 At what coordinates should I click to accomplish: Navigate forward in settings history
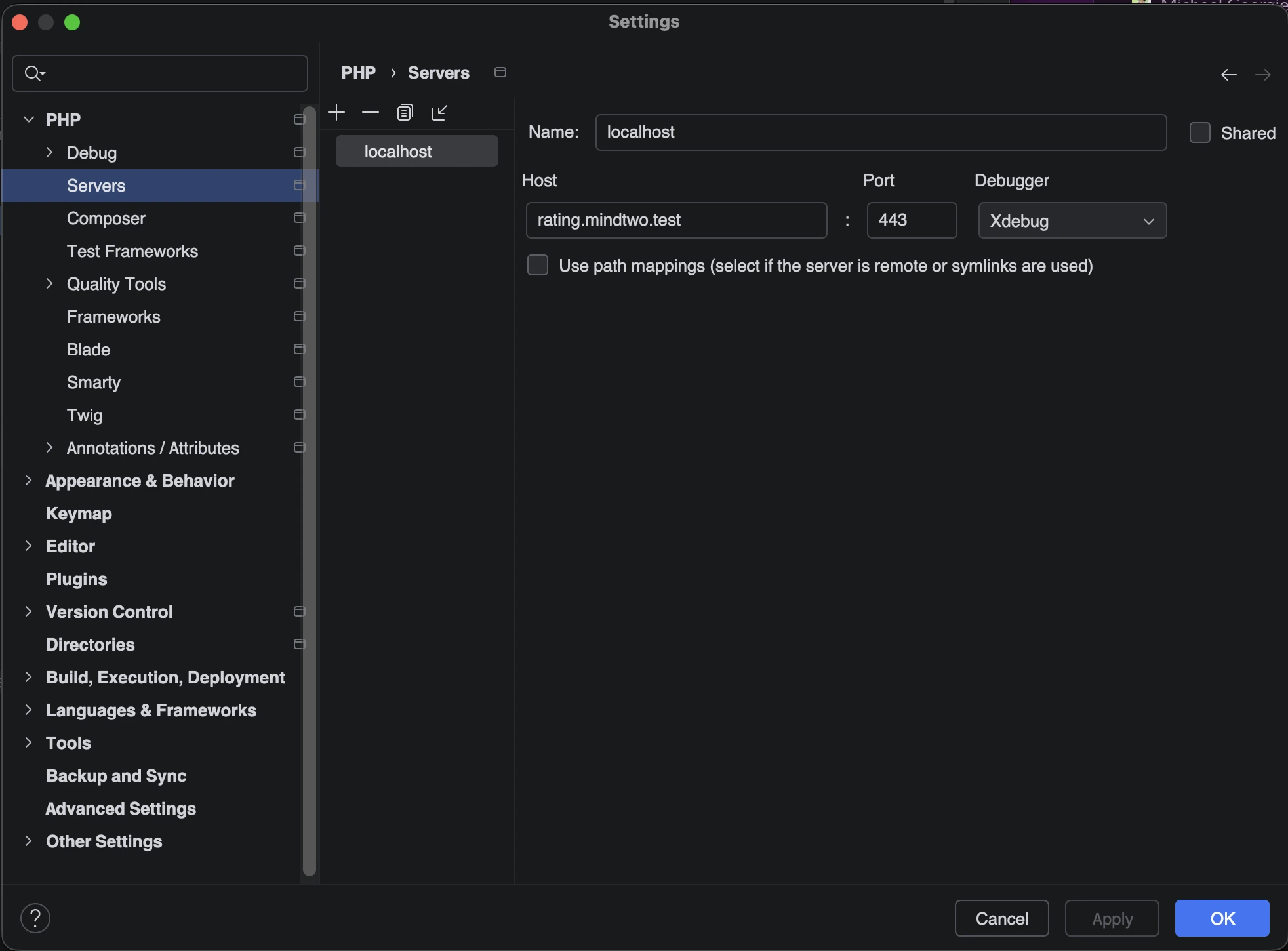[x=1263, y=75]
